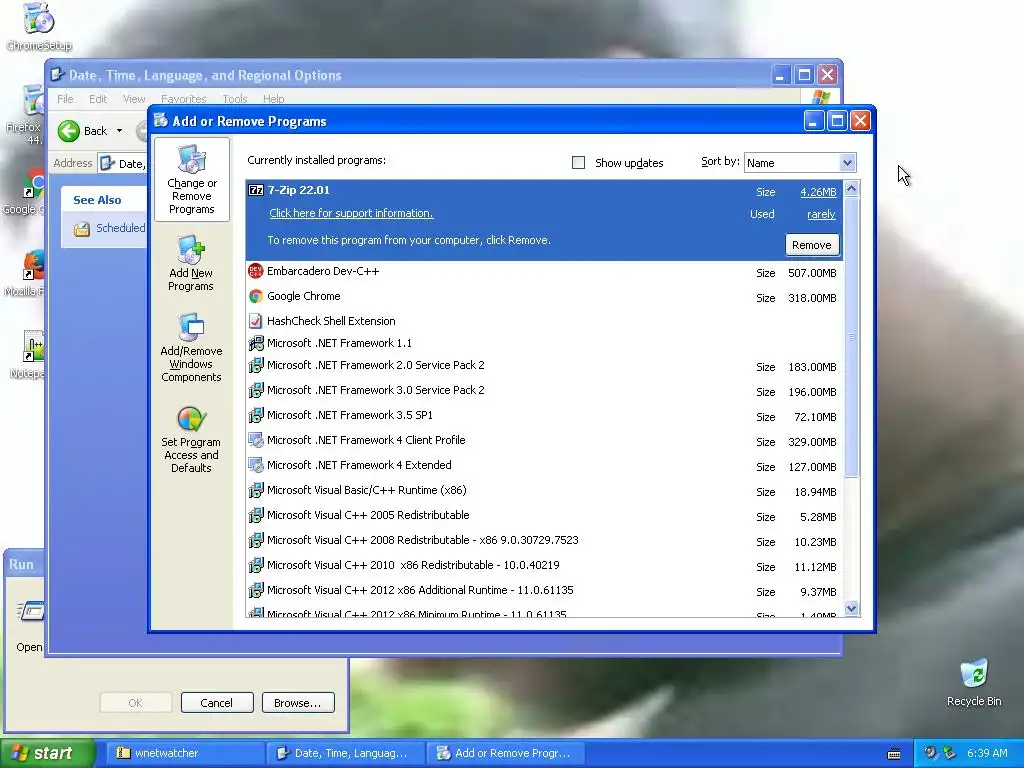Select Microsoft .NET Framework 1.1 entry
The image size is (1024, 768).
(x=545, y=343)
